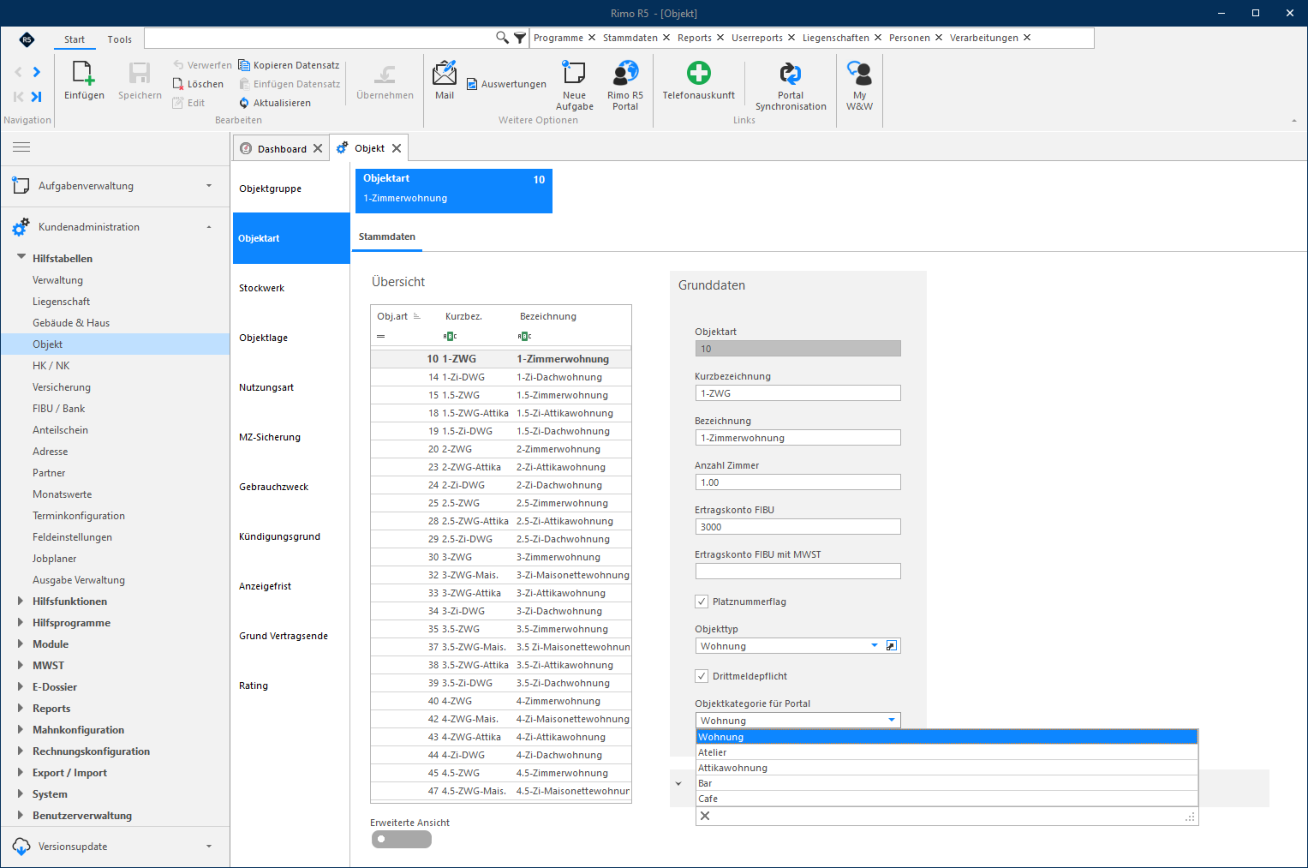The height and width of the screenshot is (868, 1308).
Task: Close the Objekt tab
Action: [396, 148]
